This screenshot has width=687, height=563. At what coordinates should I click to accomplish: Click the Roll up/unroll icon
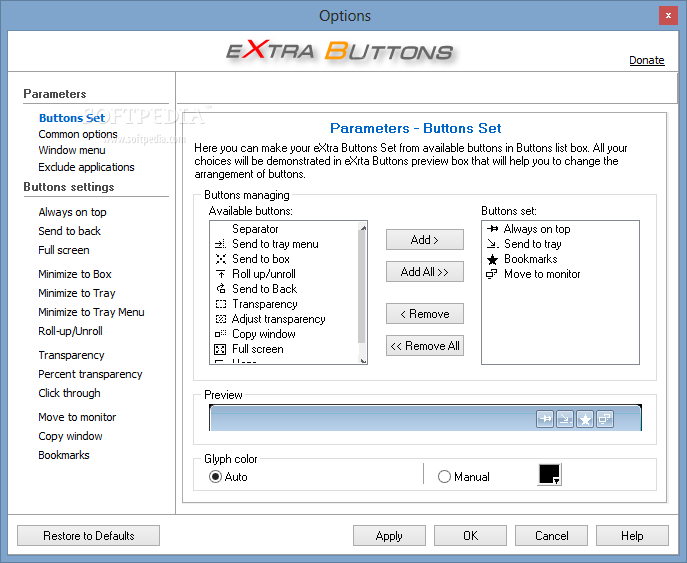220,274
